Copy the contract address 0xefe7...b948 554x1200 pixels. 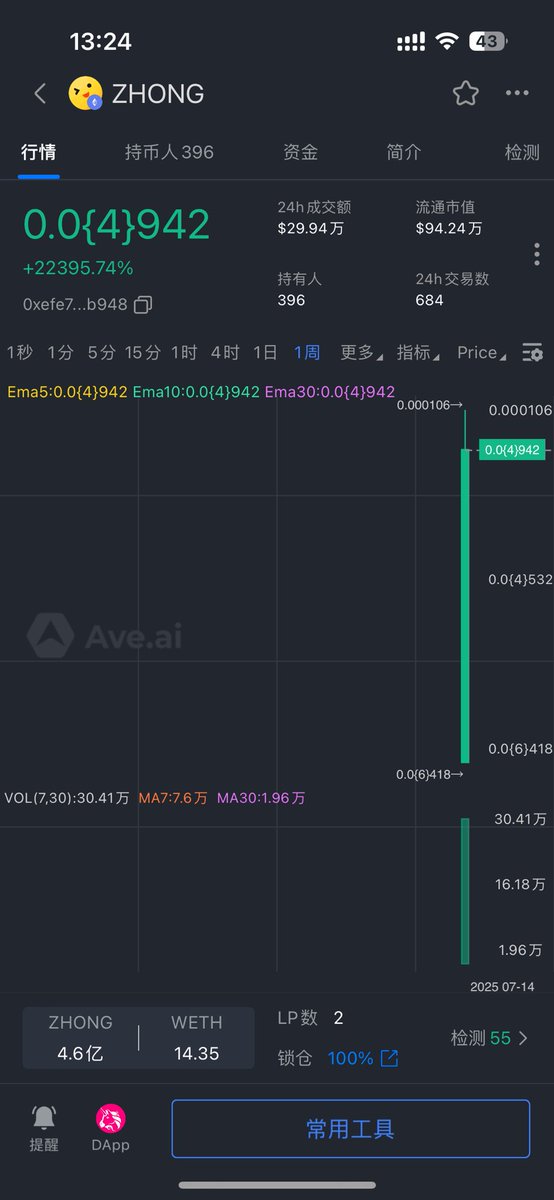[143, 304]
